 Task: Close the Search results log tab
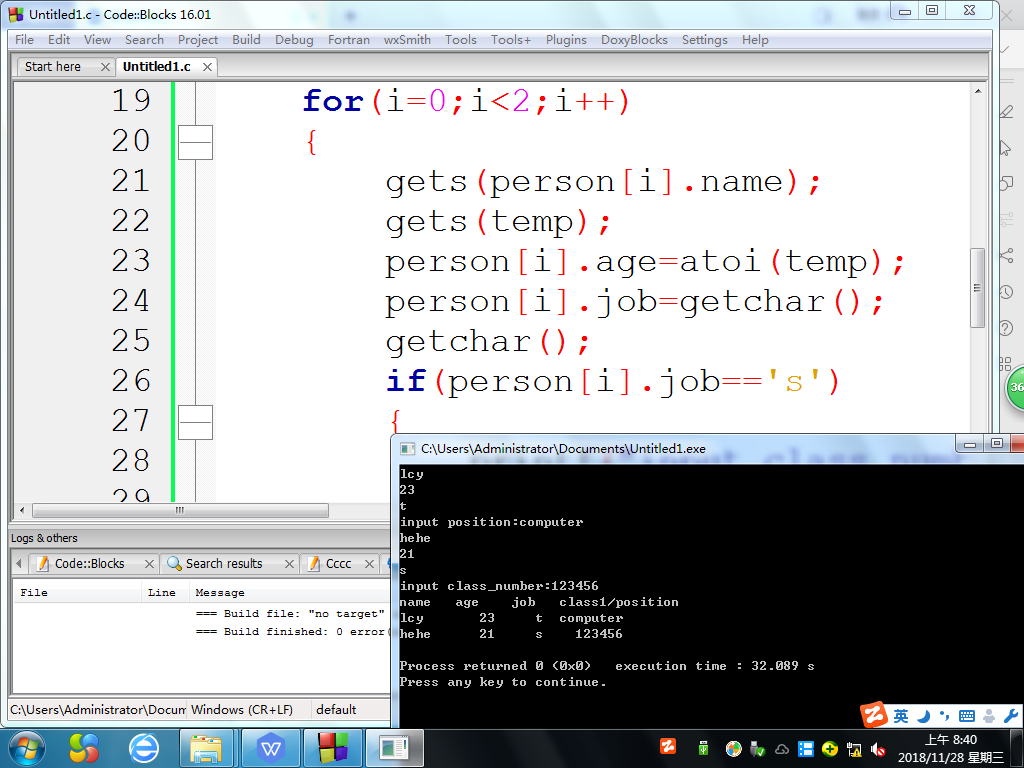click(x=289, y=564)
